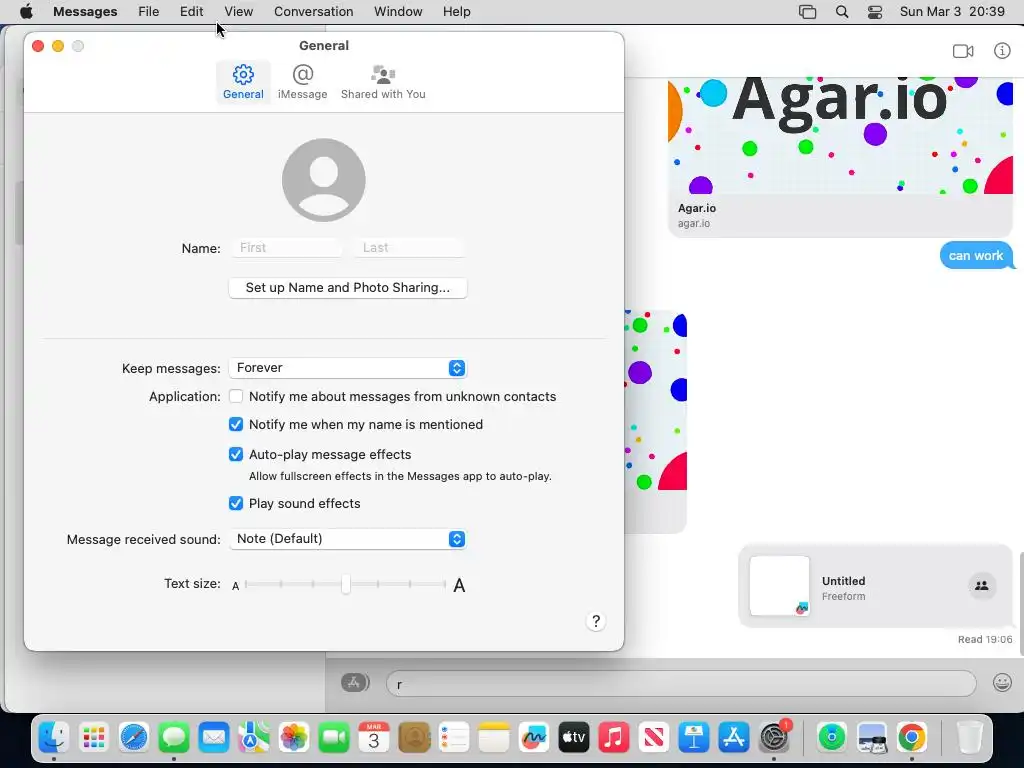Click the date and time in menu bar
Image resolution: width=1024 pixels, height=768 pixels.
click(952, 12)
